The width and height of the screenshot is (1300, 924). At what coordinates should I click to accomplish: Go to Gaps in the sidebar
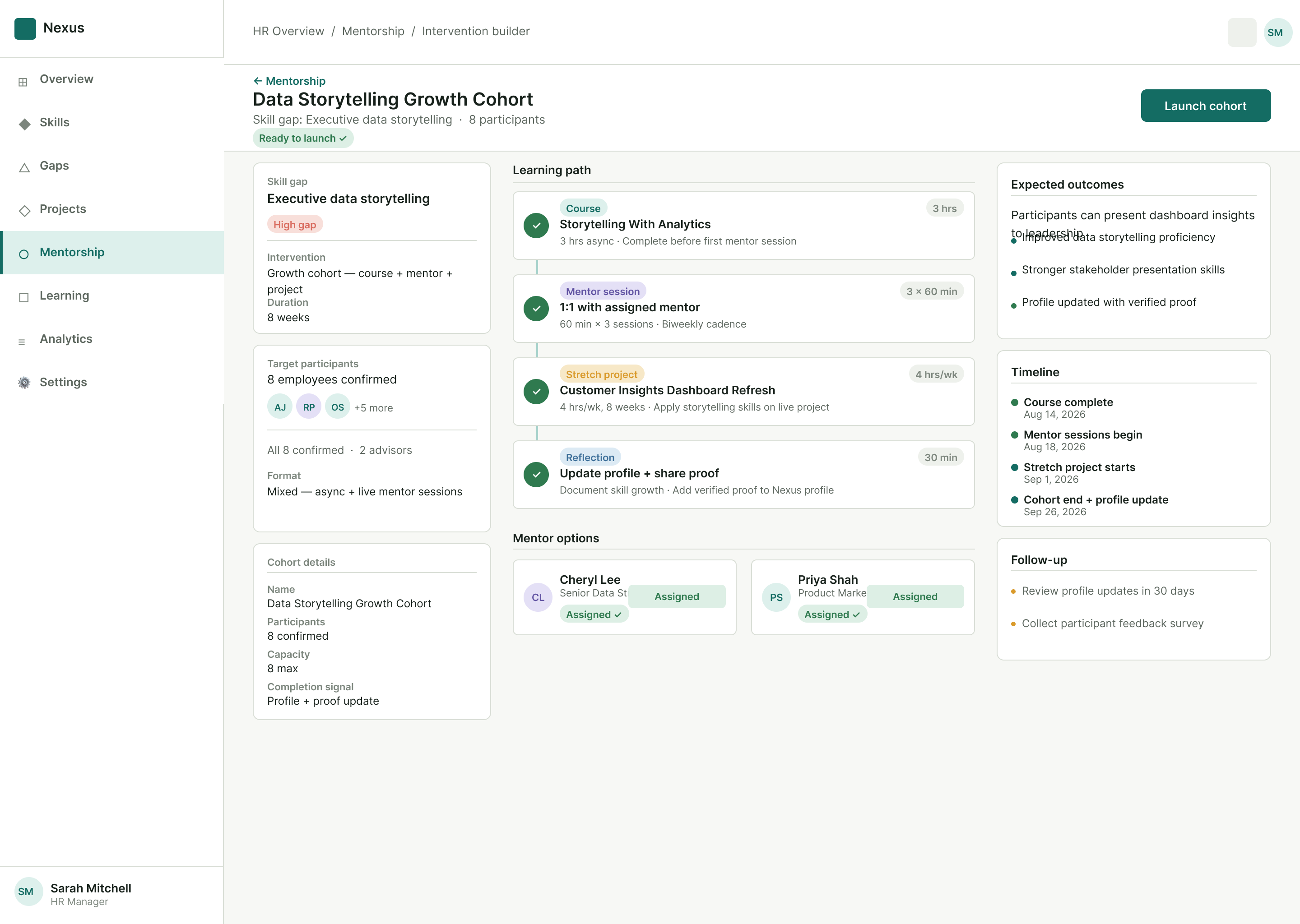[112, 166]
